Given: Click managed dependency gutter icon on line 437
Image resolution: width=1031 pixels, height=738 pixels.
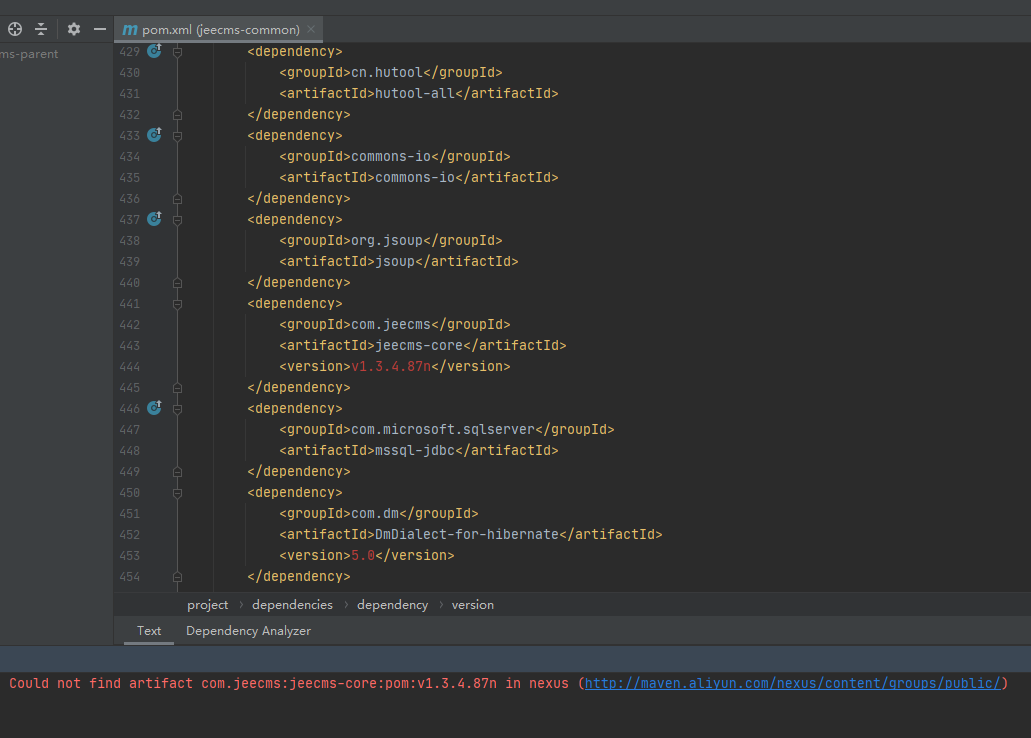Looking at the screenshot, I should [154, 218].
